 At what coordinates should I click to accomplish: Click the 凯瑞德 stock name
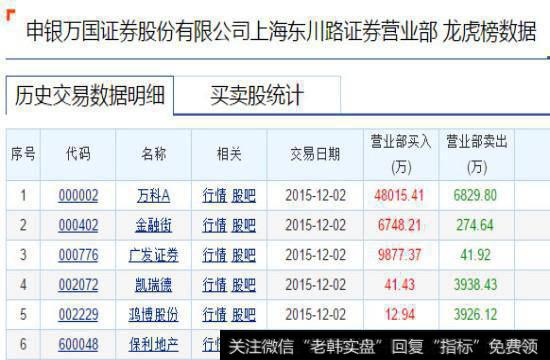[154, 285]
